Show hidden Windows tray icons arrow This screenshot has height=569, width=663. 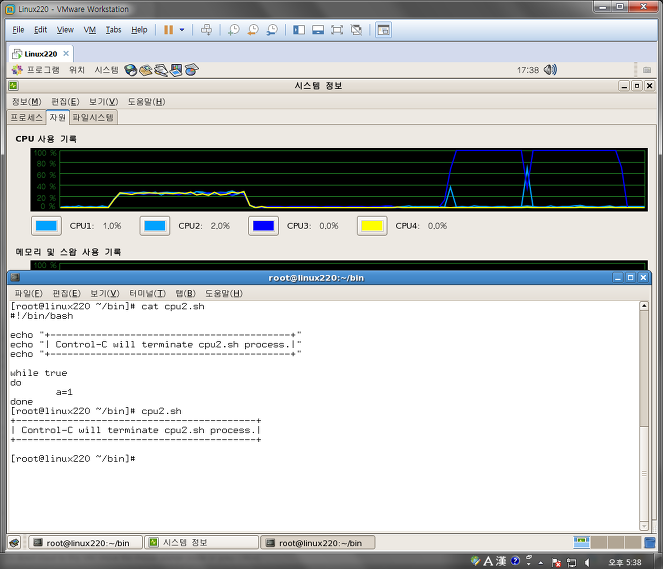click(541, 562)
